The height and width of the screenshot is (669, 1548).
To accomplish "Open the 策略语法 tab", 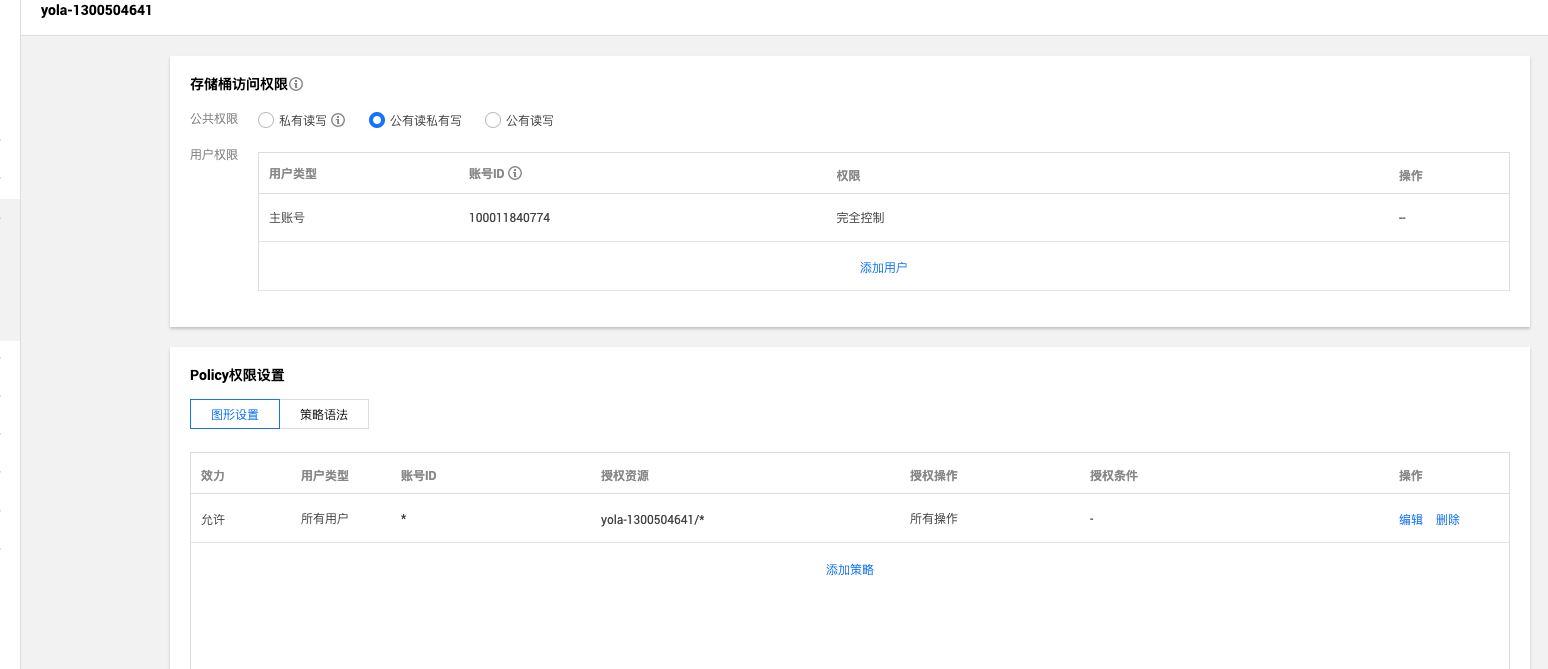I will tap(324, 414).
